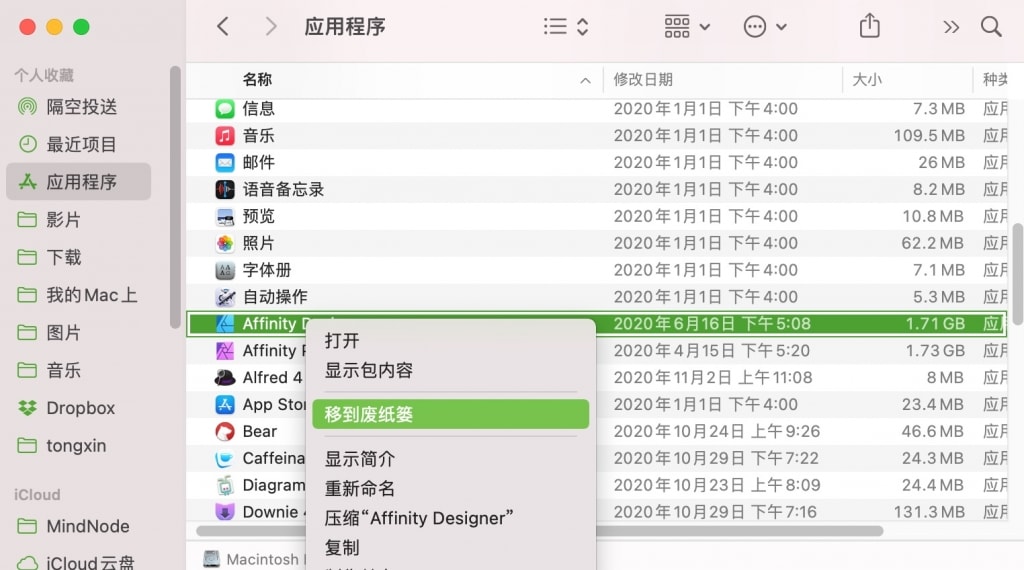Screen dimensions: 1024x570
Task: Open the ellipsis action menu
Action: (x=765, y=27)
